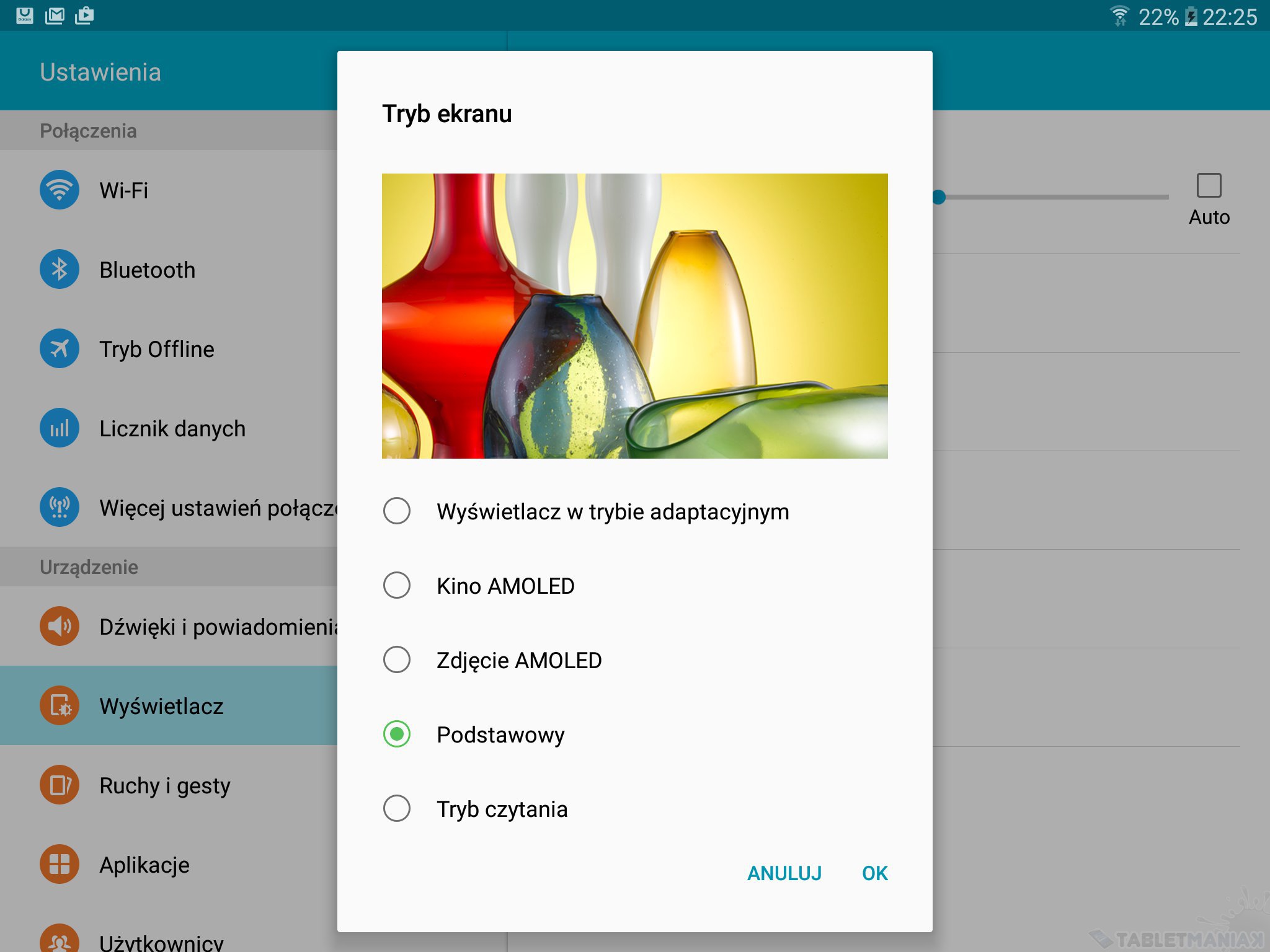Enable the Auto brightness checkbox

pos(1209,185)
